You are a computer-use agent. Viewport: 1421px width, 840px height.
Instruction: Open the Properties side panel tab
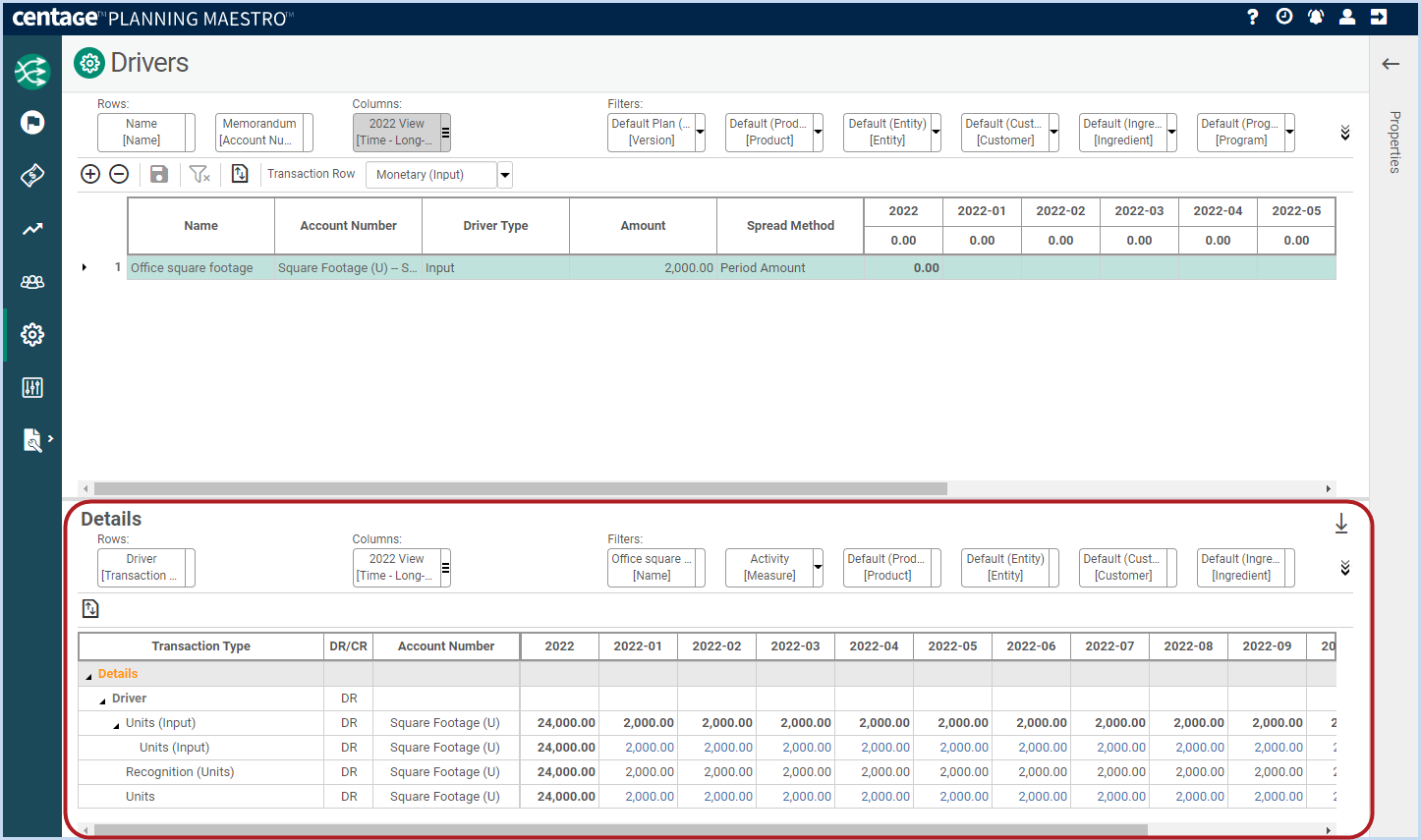1394,142
